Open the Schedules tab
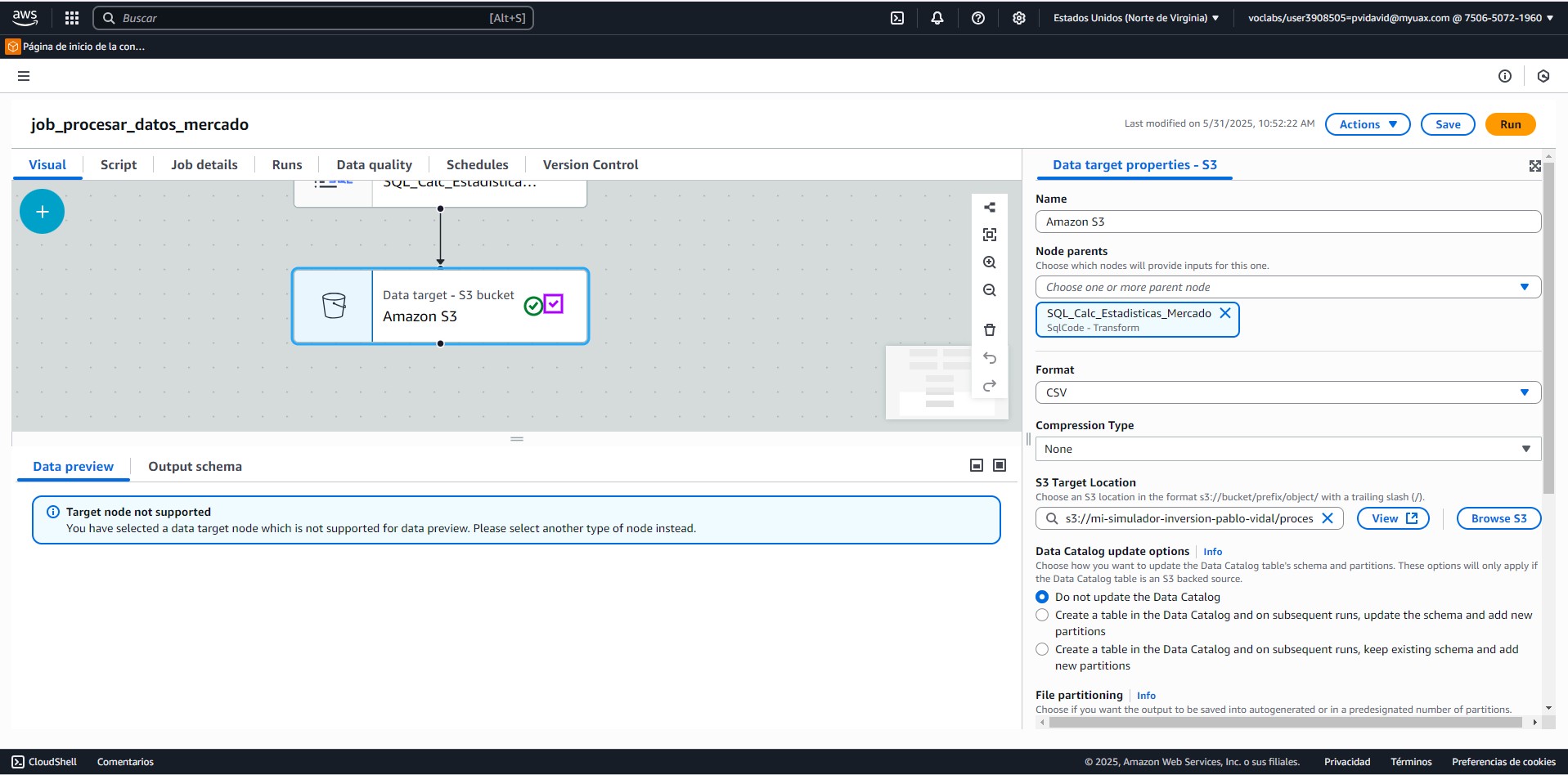Image resolution: width=1568 pixels, height=775 pixels. (478, 164)
